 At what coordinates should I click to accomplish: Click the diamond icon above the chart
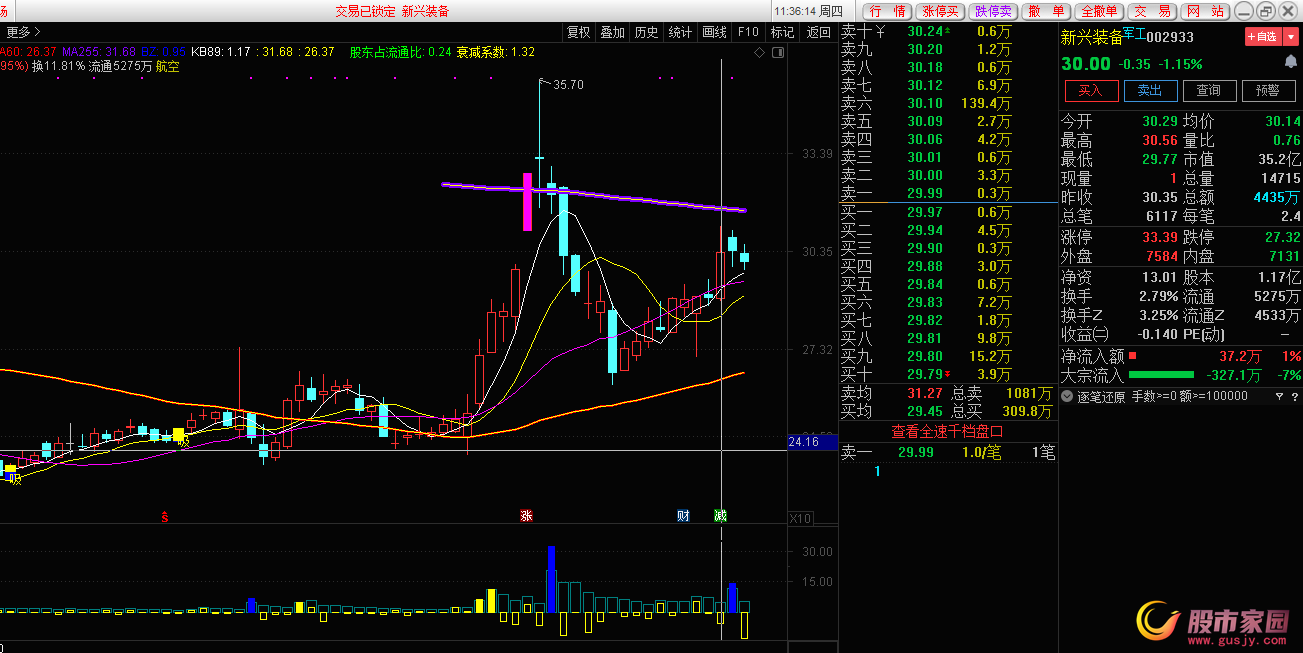pos(760,52)
